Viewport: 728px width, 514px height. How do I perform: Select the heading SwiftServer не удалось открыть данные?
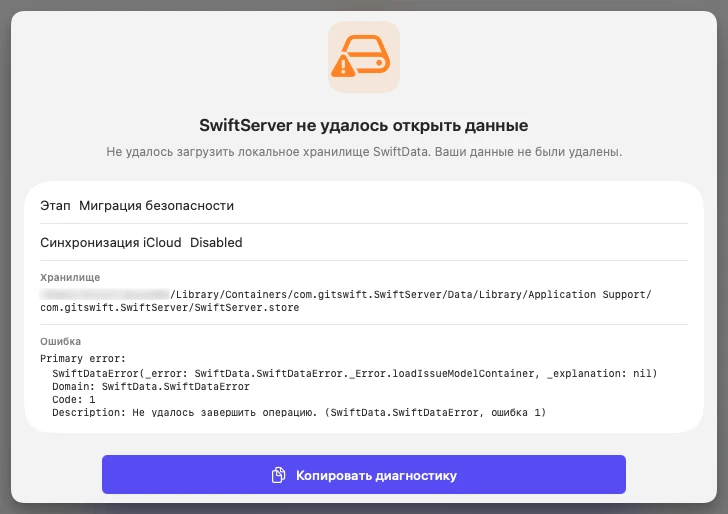coord(364,125)
